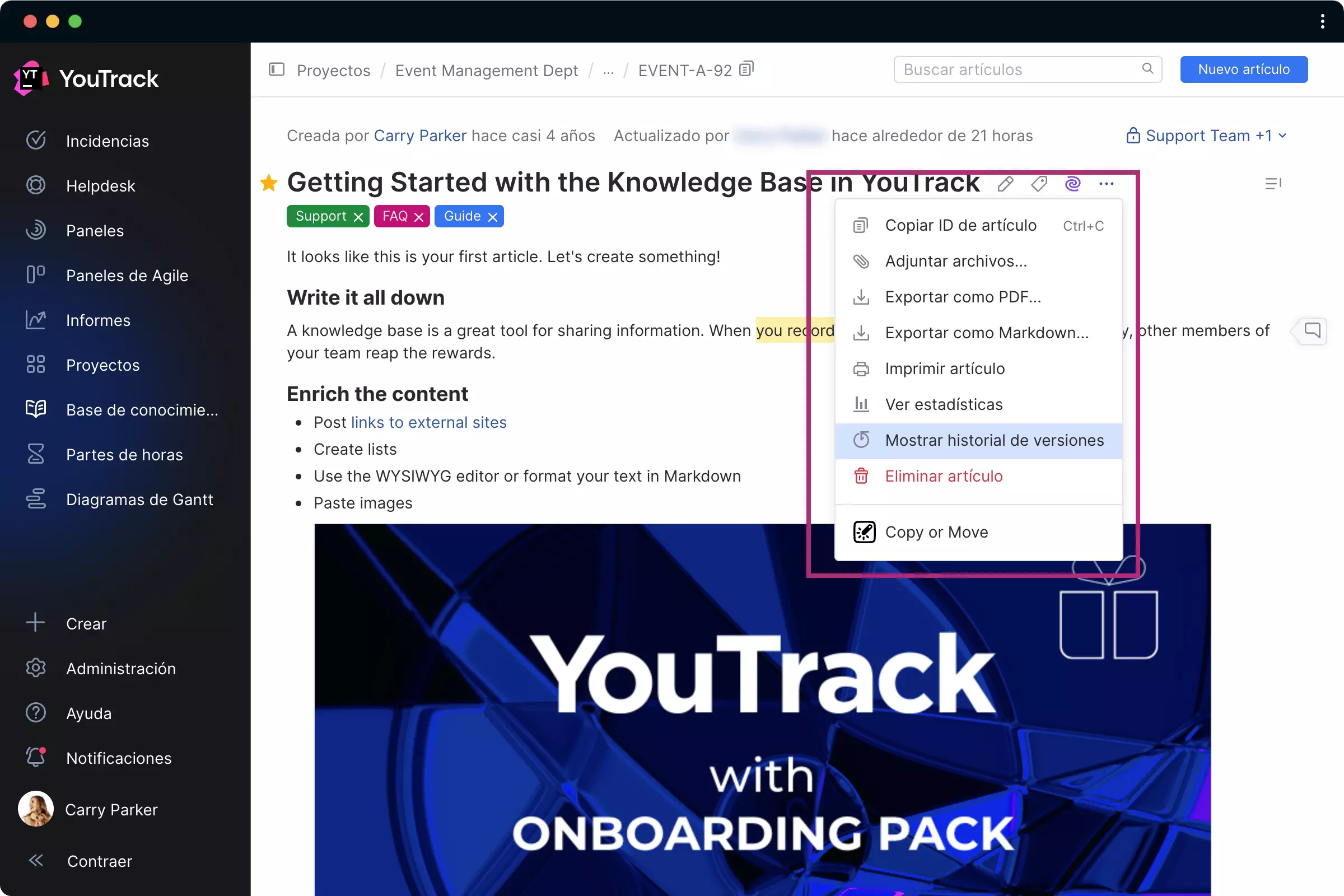Copy article ID icon beside EVENT-A-92
The height and width of the screenshot is (896, 1344).
coord(746,69)
